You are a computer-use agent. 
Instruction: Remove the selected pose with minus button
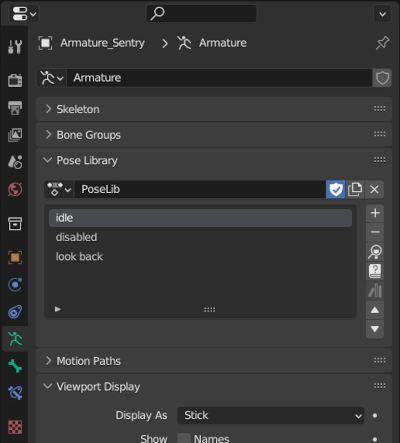coord(375,232)
